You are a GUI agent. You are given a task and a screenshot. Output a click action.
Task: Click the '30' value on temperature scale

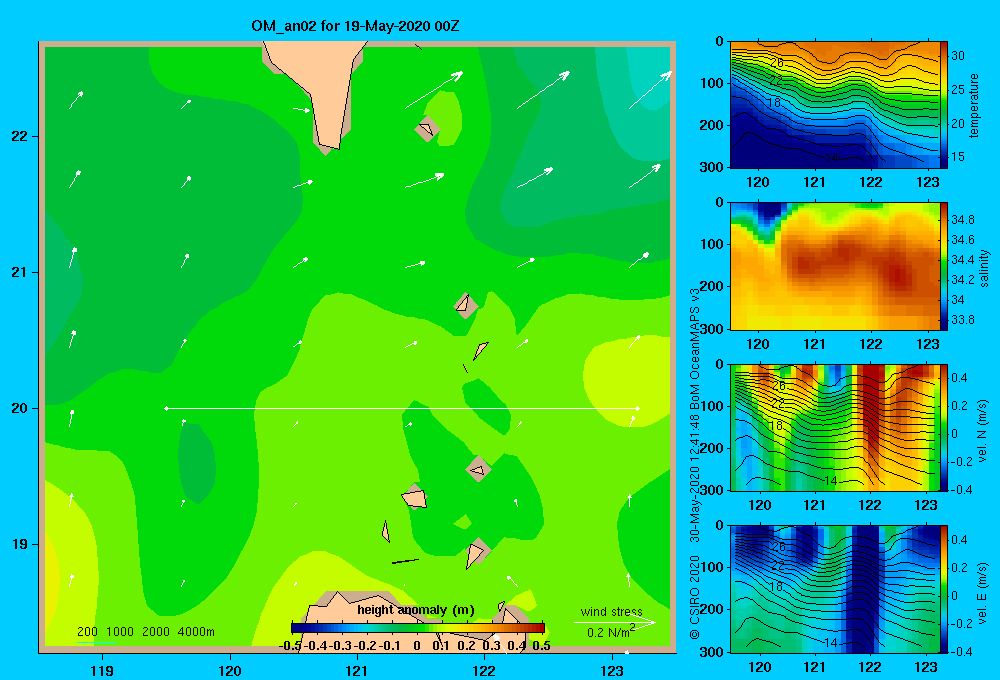click(958, 56)
